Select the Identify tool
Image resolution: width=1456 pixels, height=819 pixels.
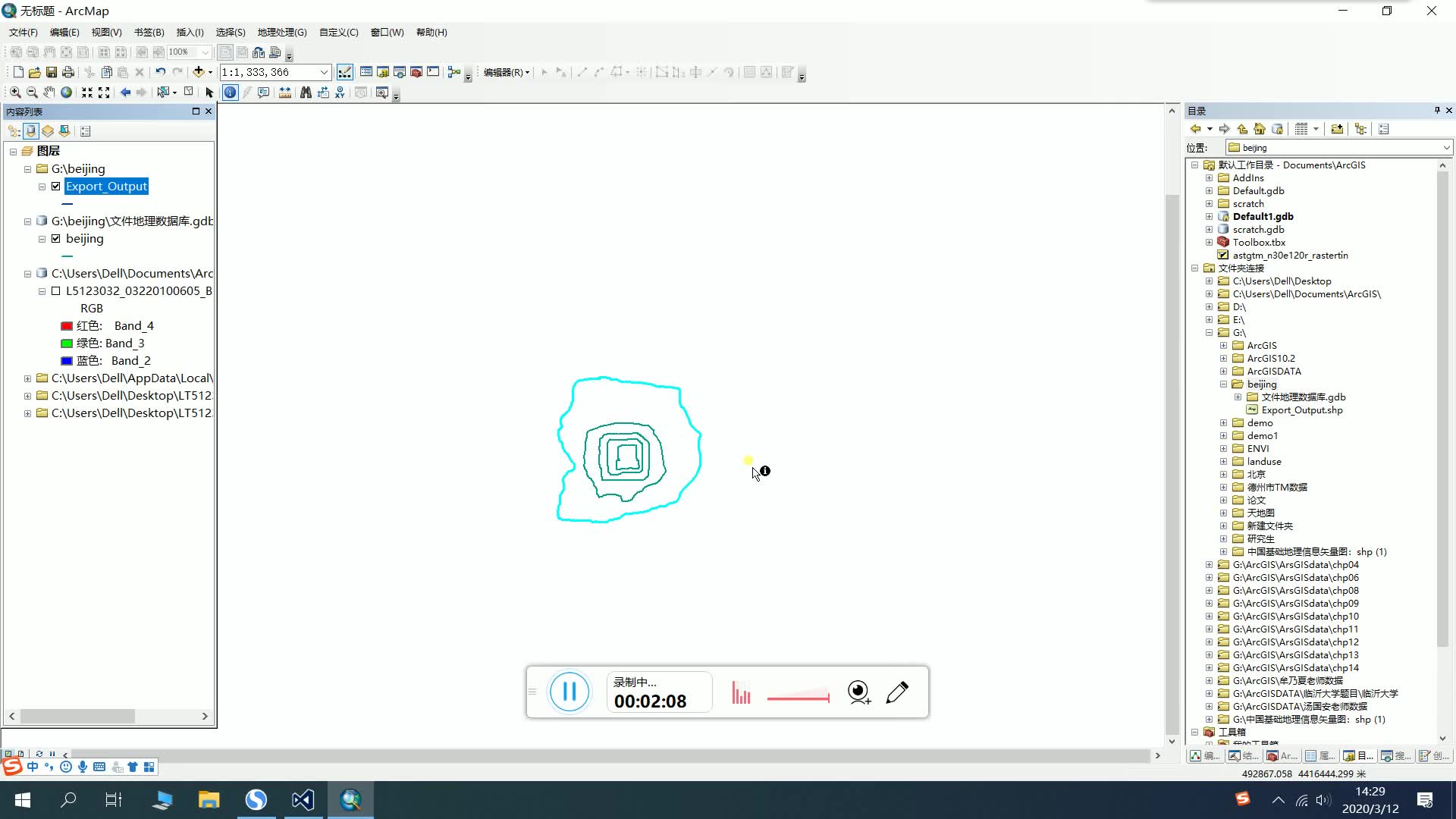tap(230, 93)
